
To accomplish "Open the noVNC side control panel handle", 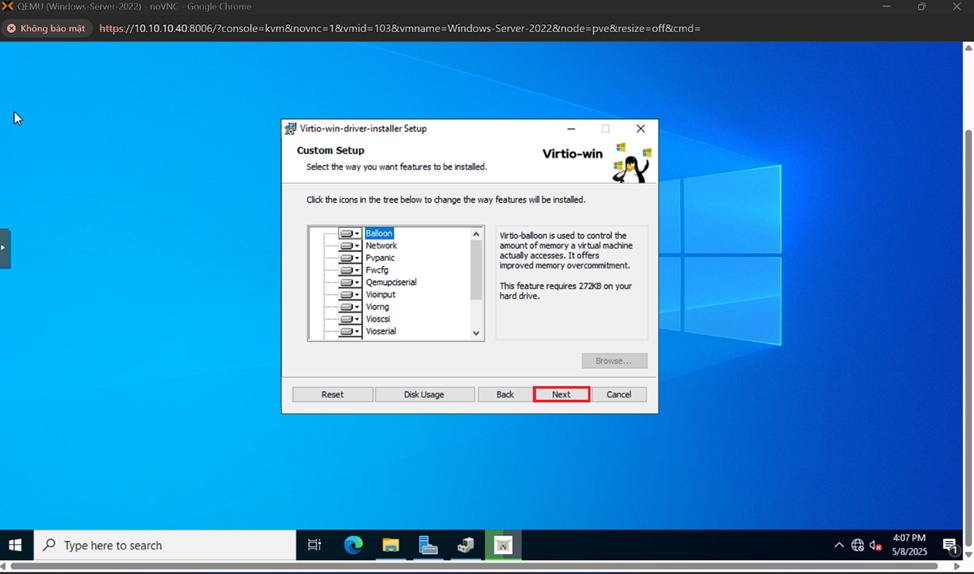I will coord(4,247).
